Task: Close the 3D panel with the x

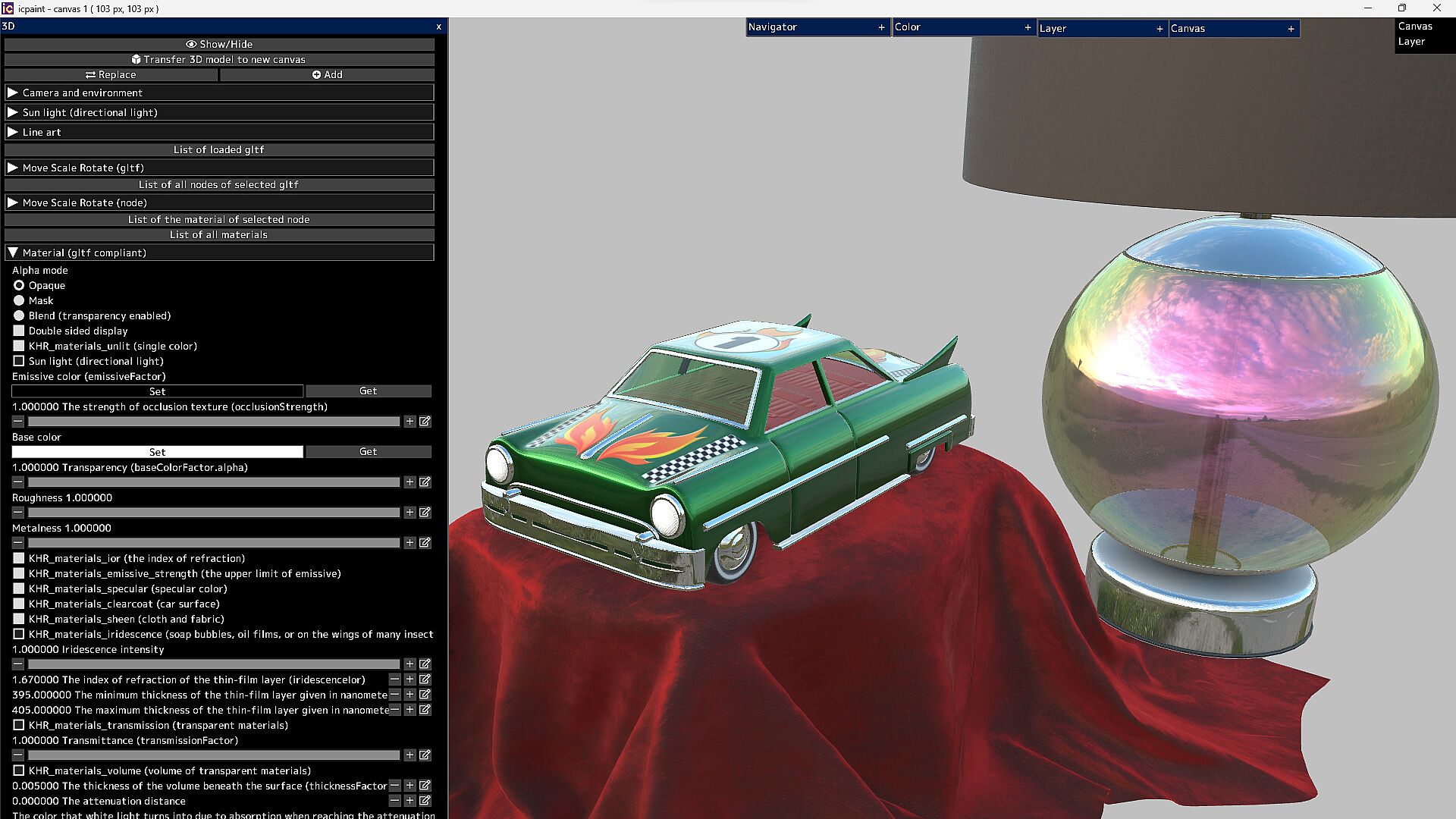Action: tap(438, 27)
